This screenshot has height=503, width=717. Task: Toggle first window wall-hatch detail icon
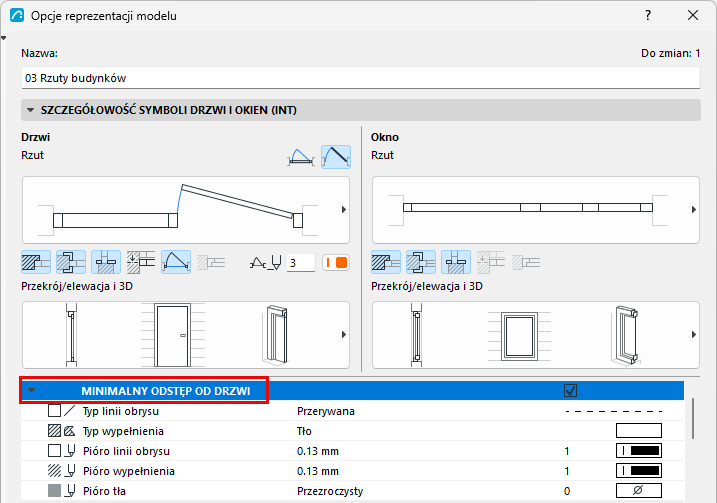click(x=386, y=262)
